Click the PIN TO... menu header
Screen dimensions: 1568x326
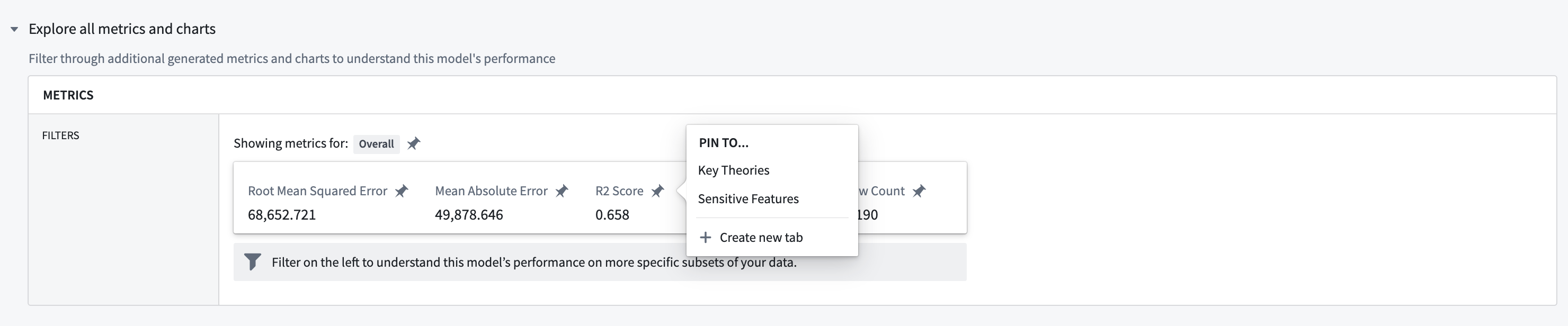coord(724,143)
